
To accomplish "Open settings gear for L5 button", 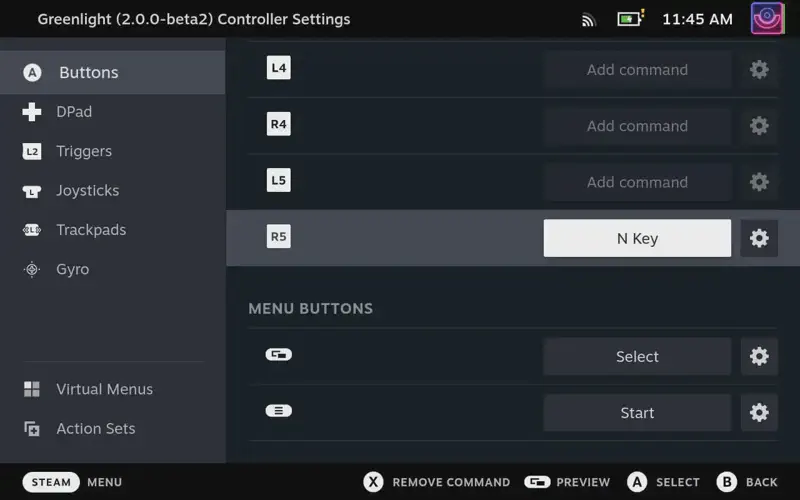I will click(x=759, y=182).
